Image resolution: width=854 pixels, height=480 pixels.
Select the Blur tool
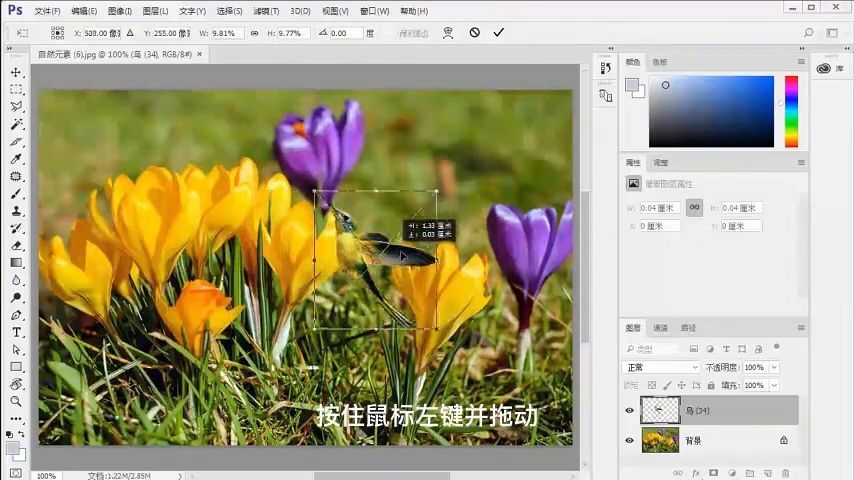(x=16, y=280)
